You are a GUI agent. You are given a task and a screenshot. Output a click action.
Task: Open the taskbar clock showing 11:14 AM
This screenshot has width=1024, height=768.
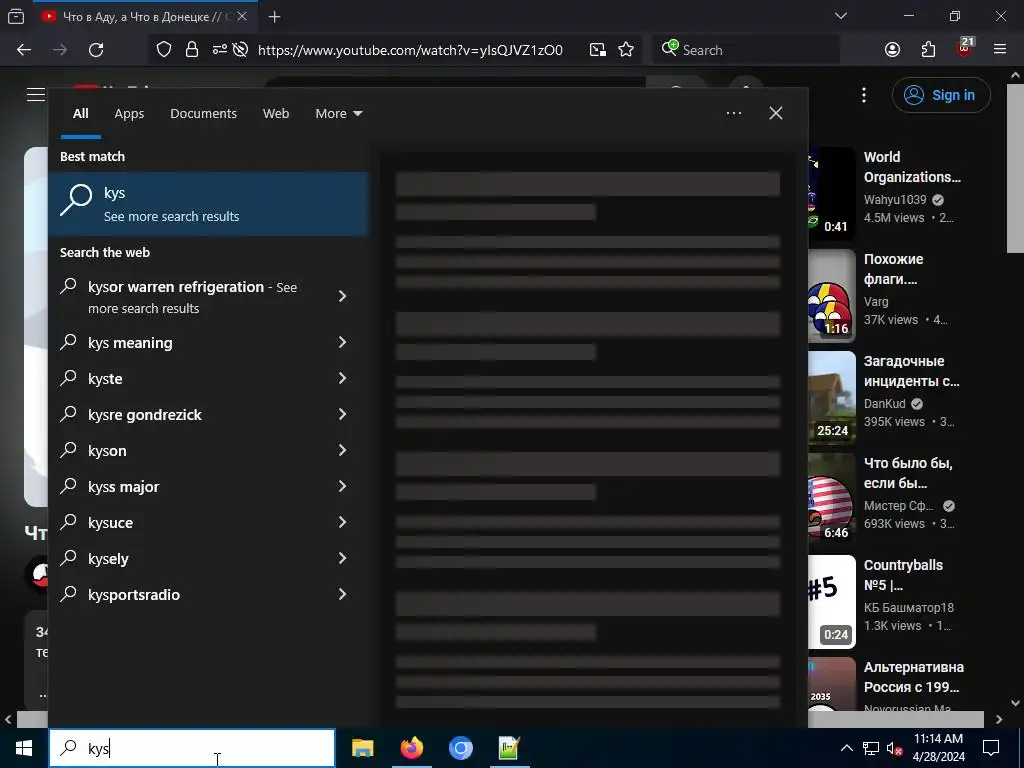tap(938, 748)
